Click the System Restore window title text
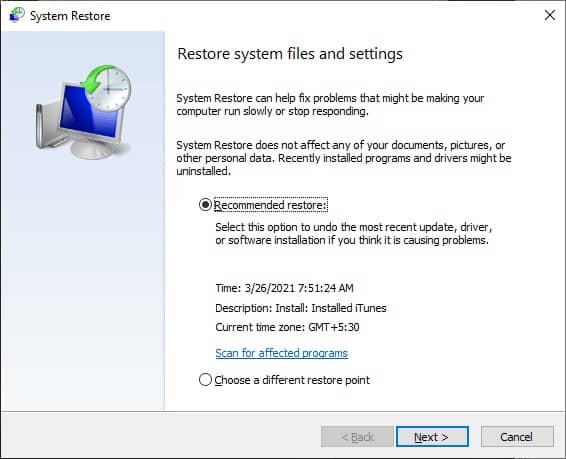 pos(70,16)
